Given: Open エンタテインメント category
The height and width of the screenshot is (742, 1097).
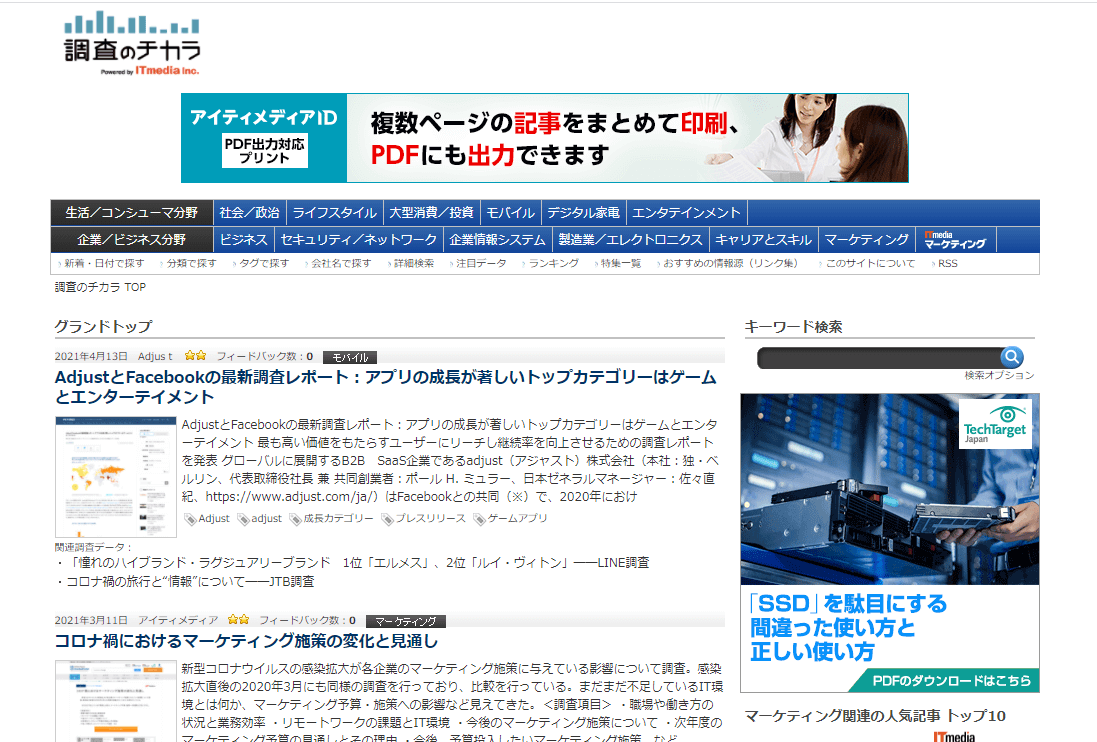Looking at the screenshot, I should 686,213.
